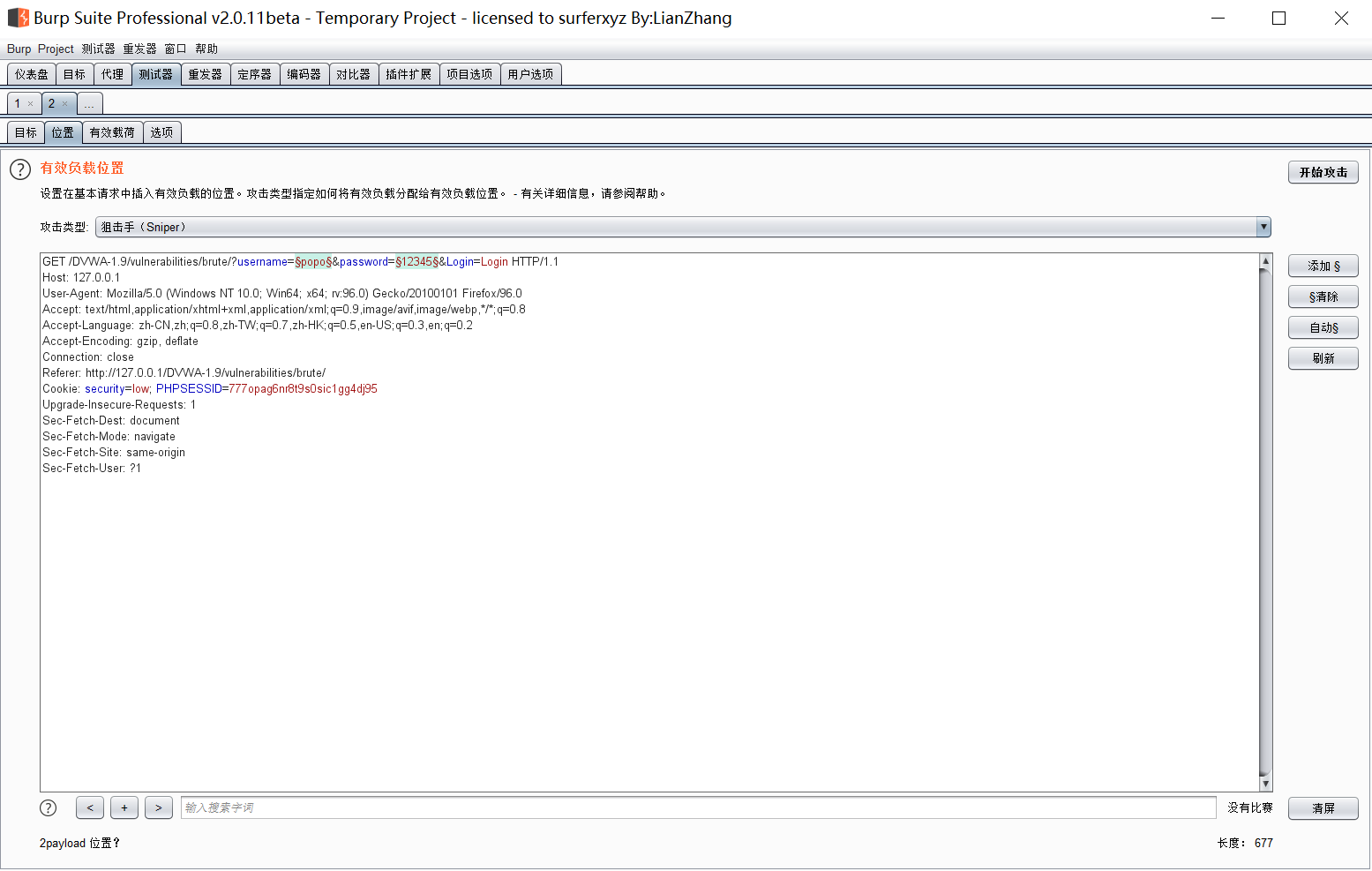1372x871 pixels.
Task: Click the 自动§ button
Action: 1323,327
